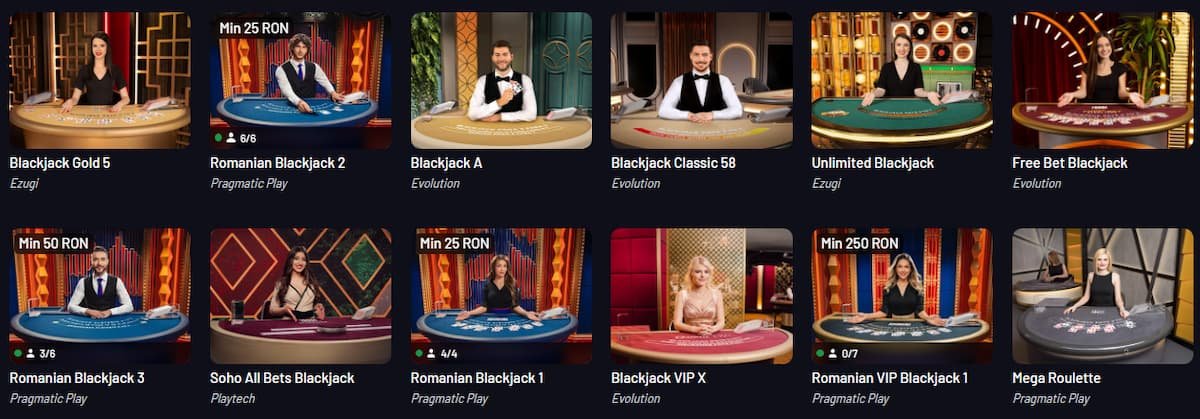The image size is (1200, 419).
Task: Click the Min 250 RON badge
Action: click(x=859, y=243)
